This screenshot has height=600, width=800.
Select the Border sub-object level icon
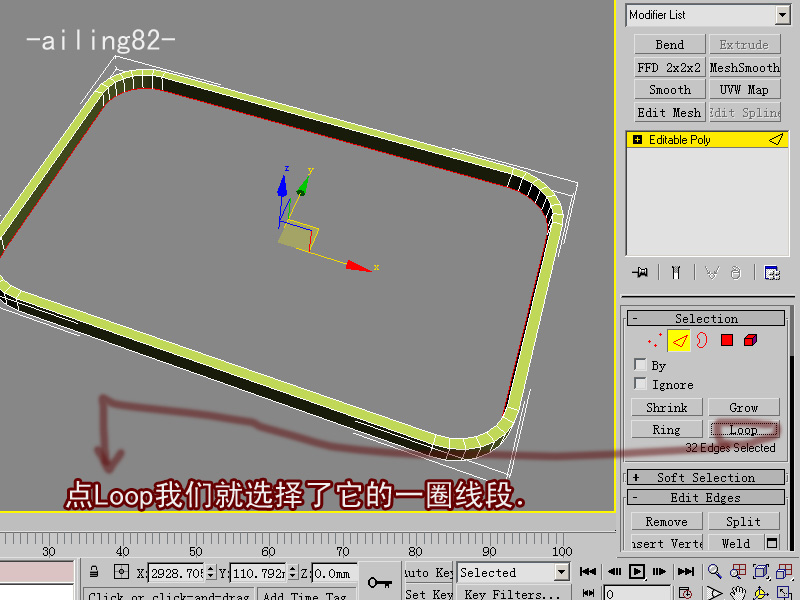click(702, 341)
